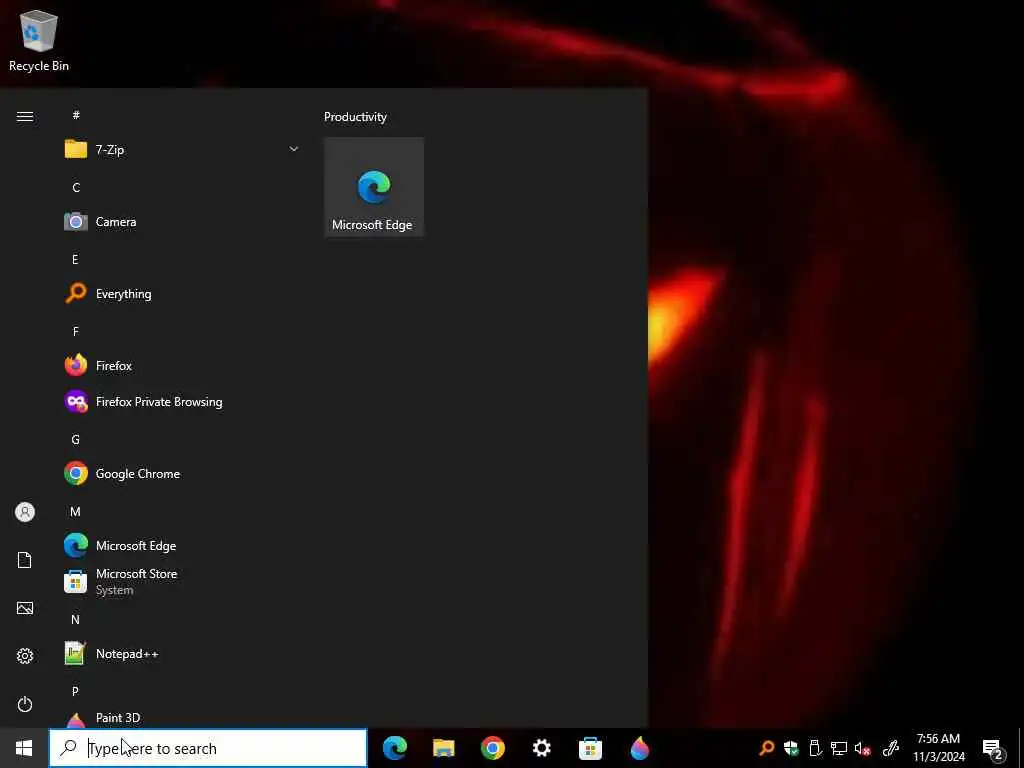1024x768 pixels.
Task: Launch Notepad++ from the app list
Action: tap(182, 653)
